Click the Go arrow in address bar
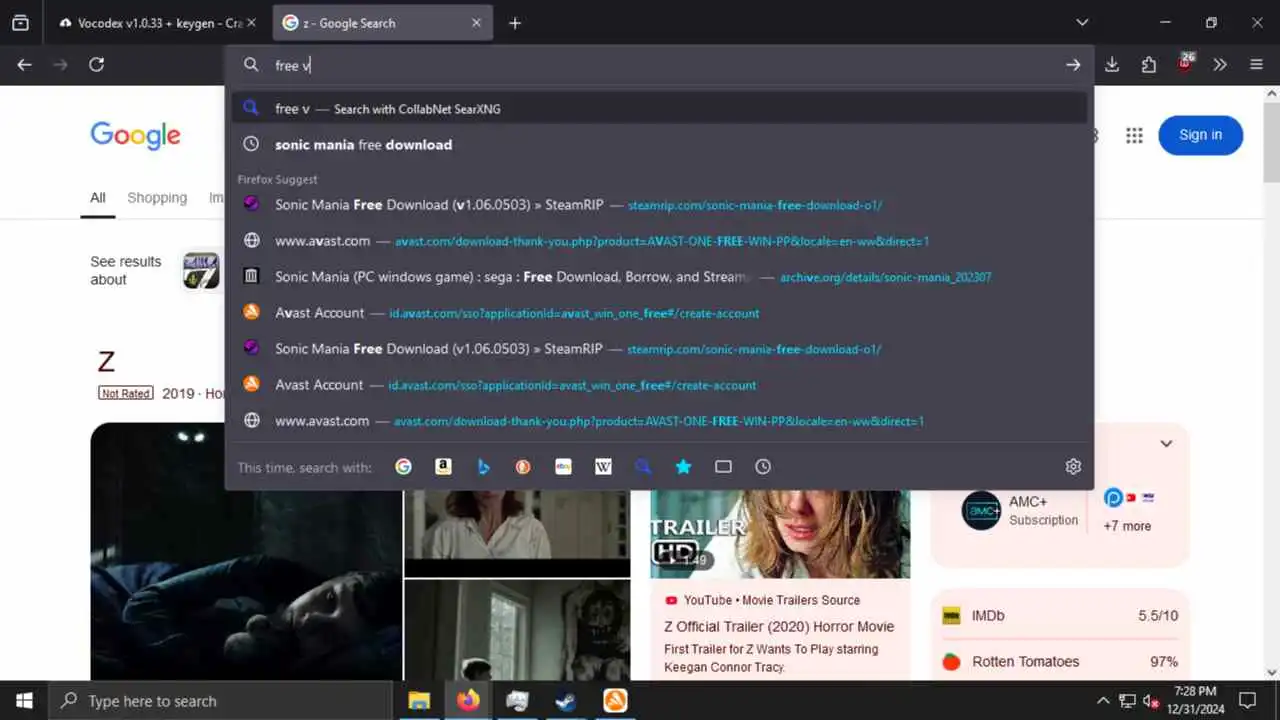1280x720 pixels. (1073, 65)
